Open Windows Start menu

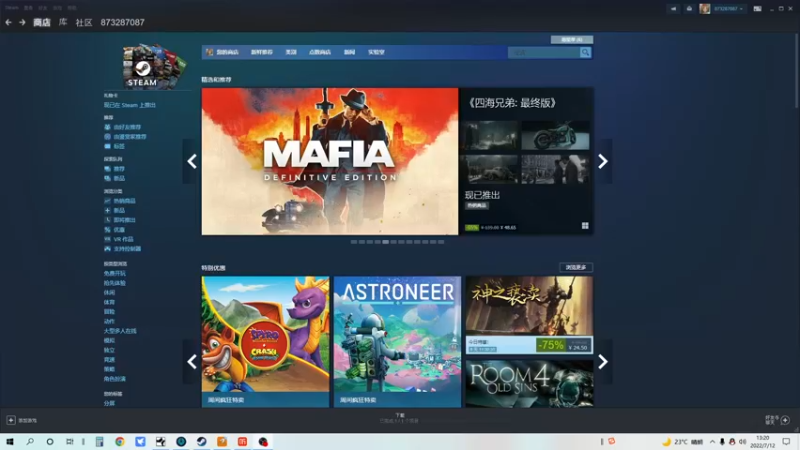coord(10,441)
